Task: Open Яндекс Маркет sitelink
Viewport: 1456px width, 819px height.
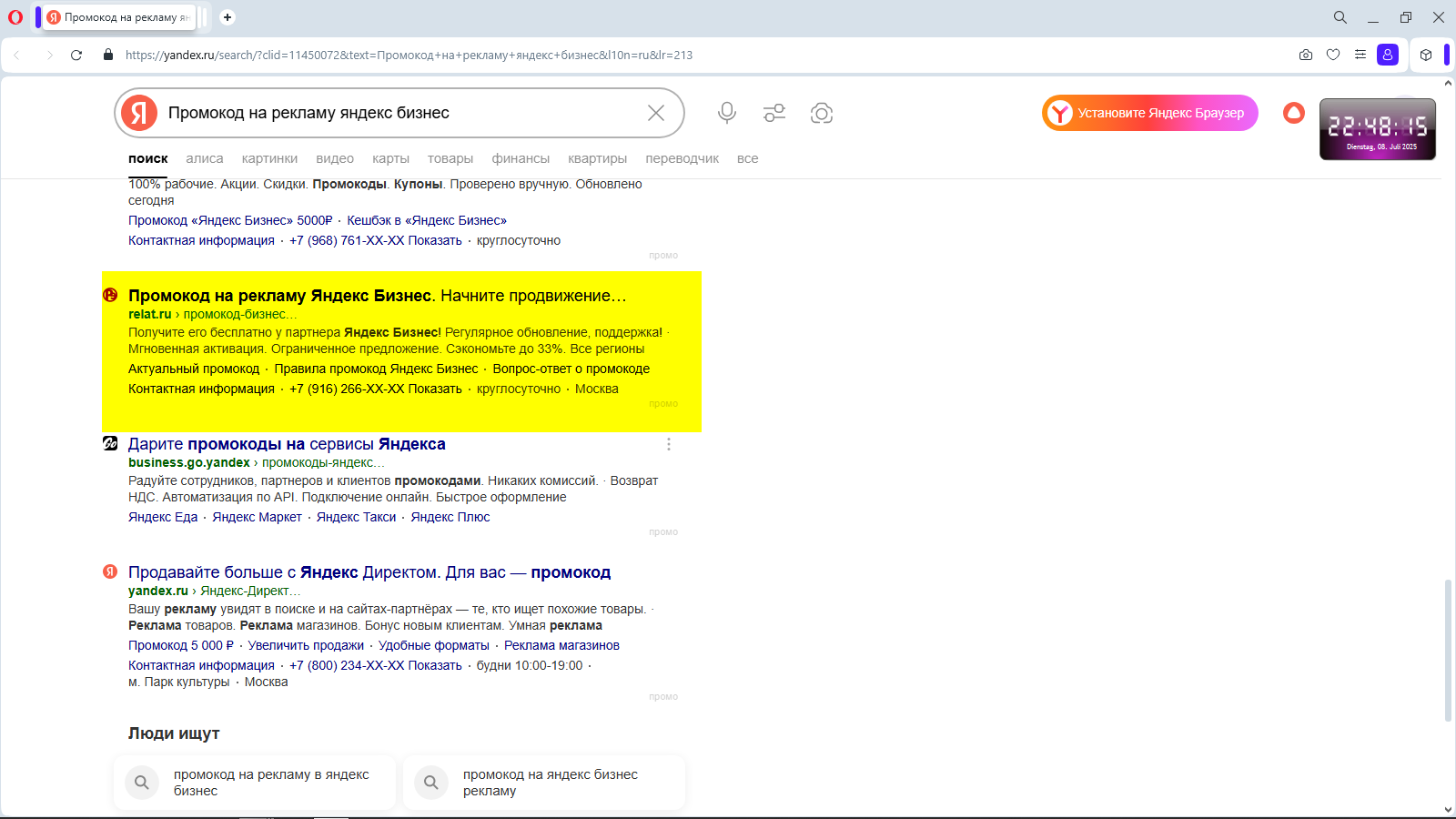Action: (257, 517)
